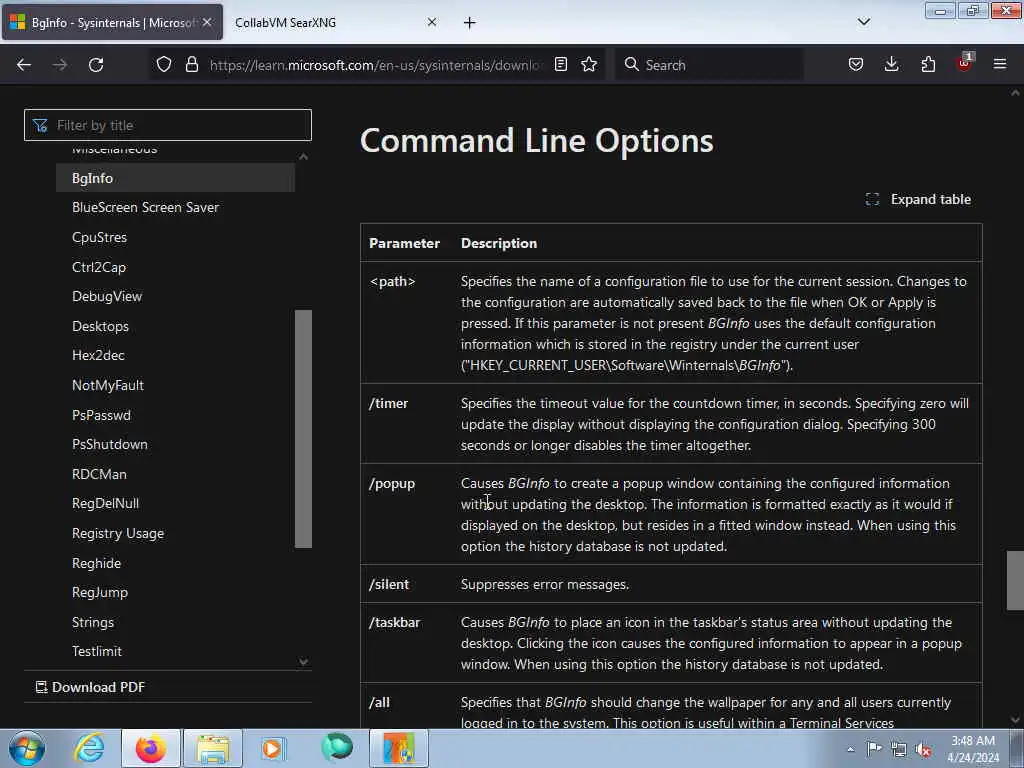Screen dimensions: 1024x768
Task: Close the CollabVM SearXNG tab
Action: point(432,22)
